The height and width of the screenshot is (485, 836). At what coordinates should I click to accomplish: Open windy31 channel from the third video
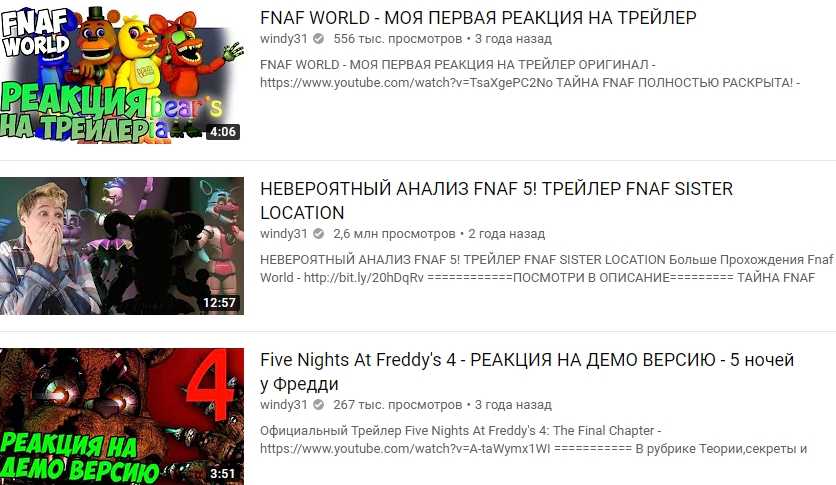coord(284,405)
